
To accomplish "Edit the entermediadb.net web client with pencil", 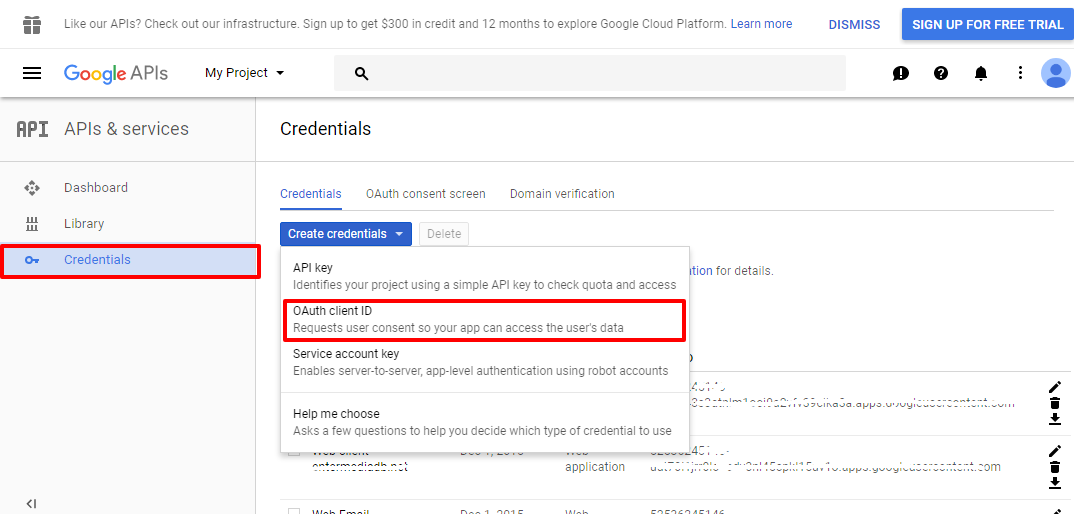I will (x=1055, y=451).
